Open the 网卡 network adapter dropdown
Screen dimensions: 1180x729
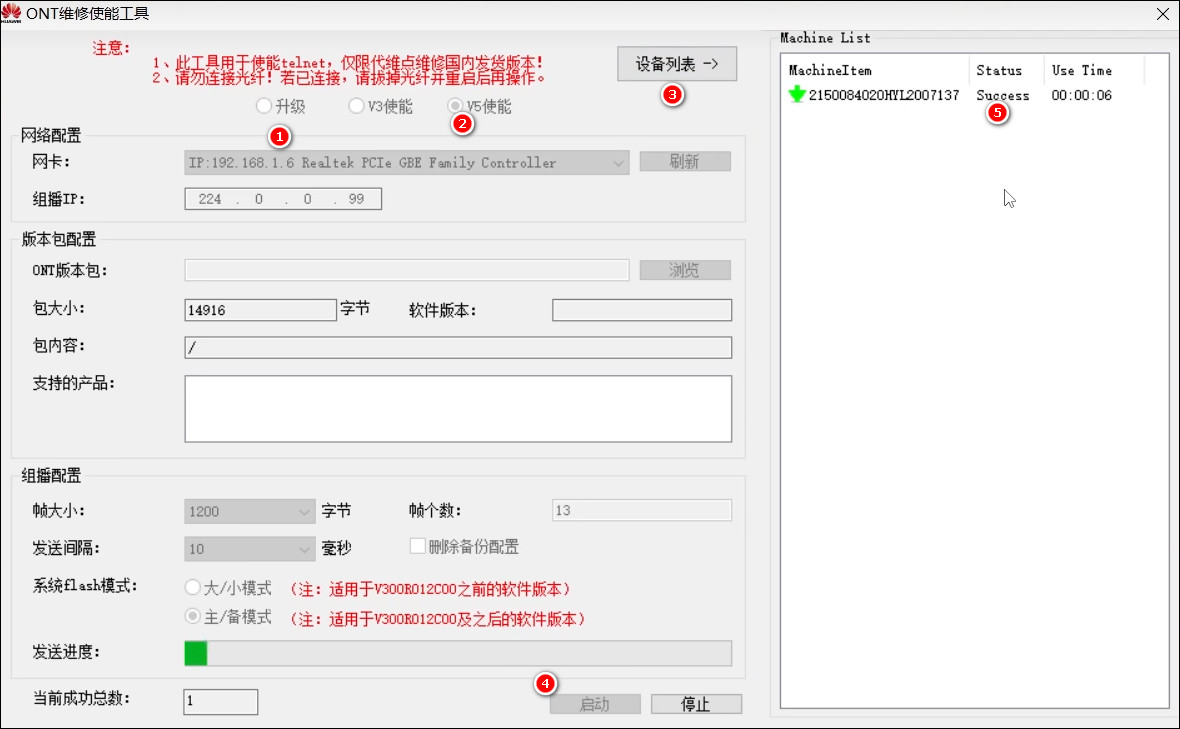tap(406, 163)
